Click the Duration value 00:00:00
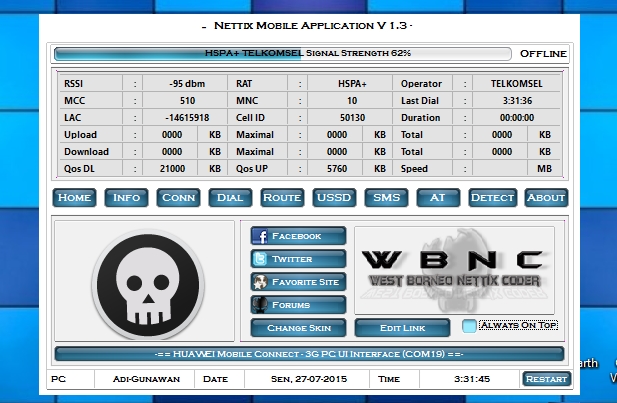 (x=517, y=118)
